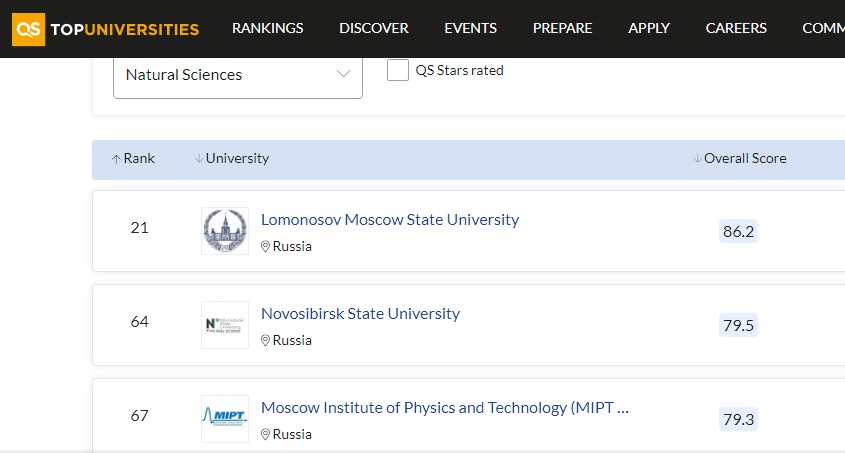The image size is (845, 453).
Task: Open the RANKINGS menu
Action: [x=268, y=28]
